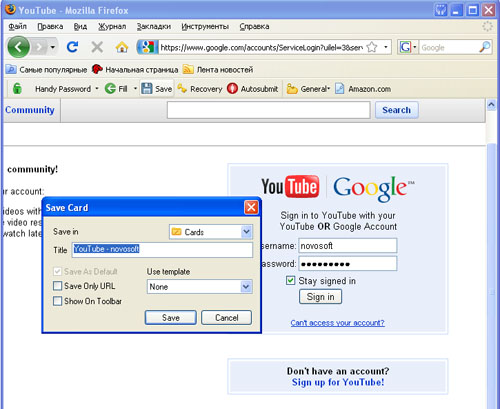
Task: Enable the Save Only URL checkbox
Action: point(57,286)
